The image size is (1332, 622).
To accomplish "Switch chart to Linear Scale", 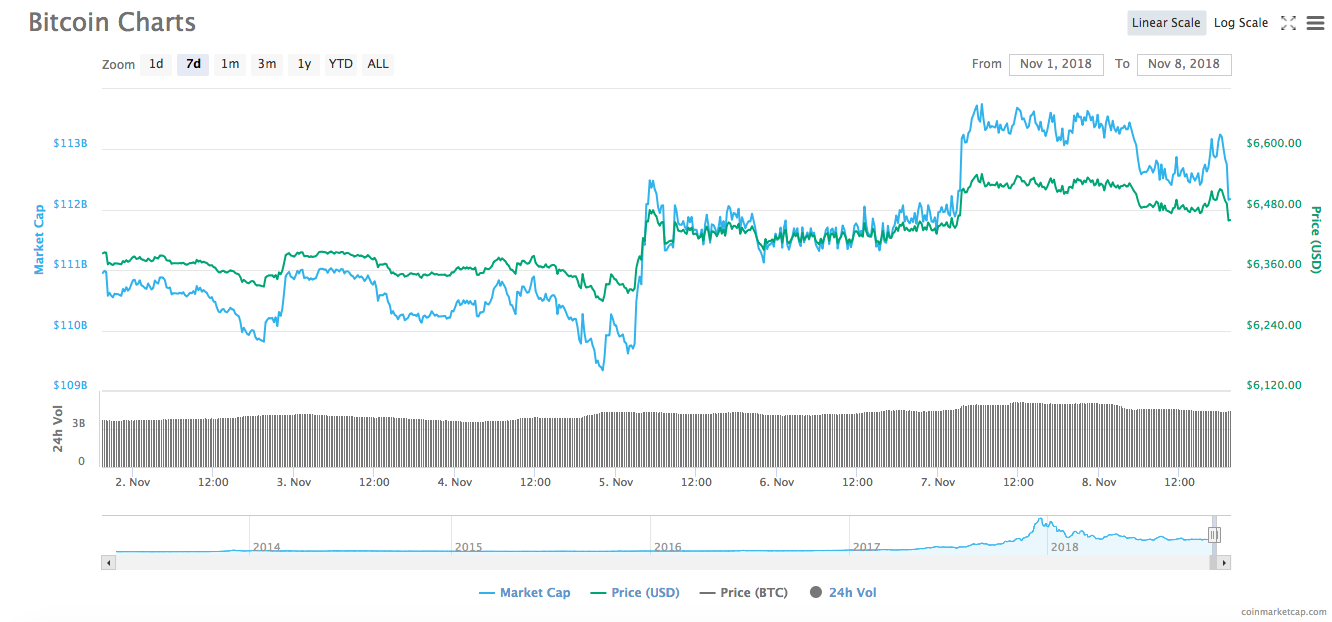I will point(1166,23).
